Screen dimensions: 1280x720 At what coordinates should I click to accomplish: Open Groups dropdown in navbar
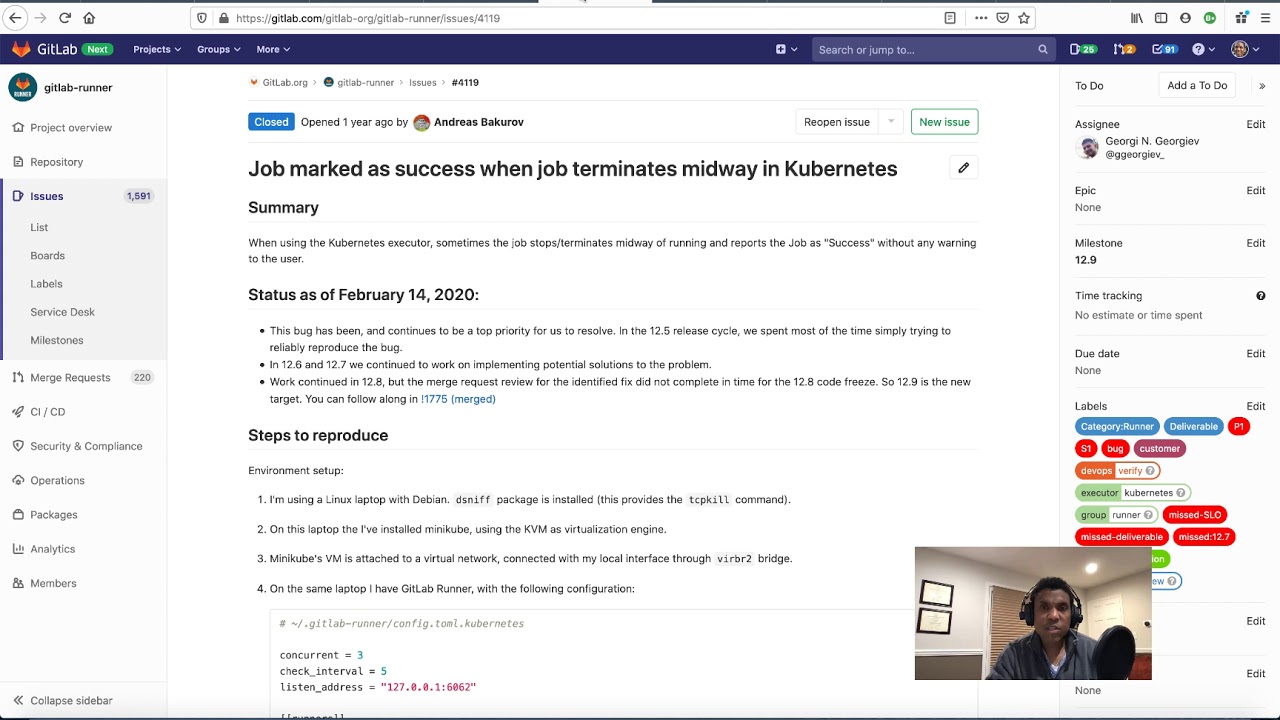tap(218, 49)
